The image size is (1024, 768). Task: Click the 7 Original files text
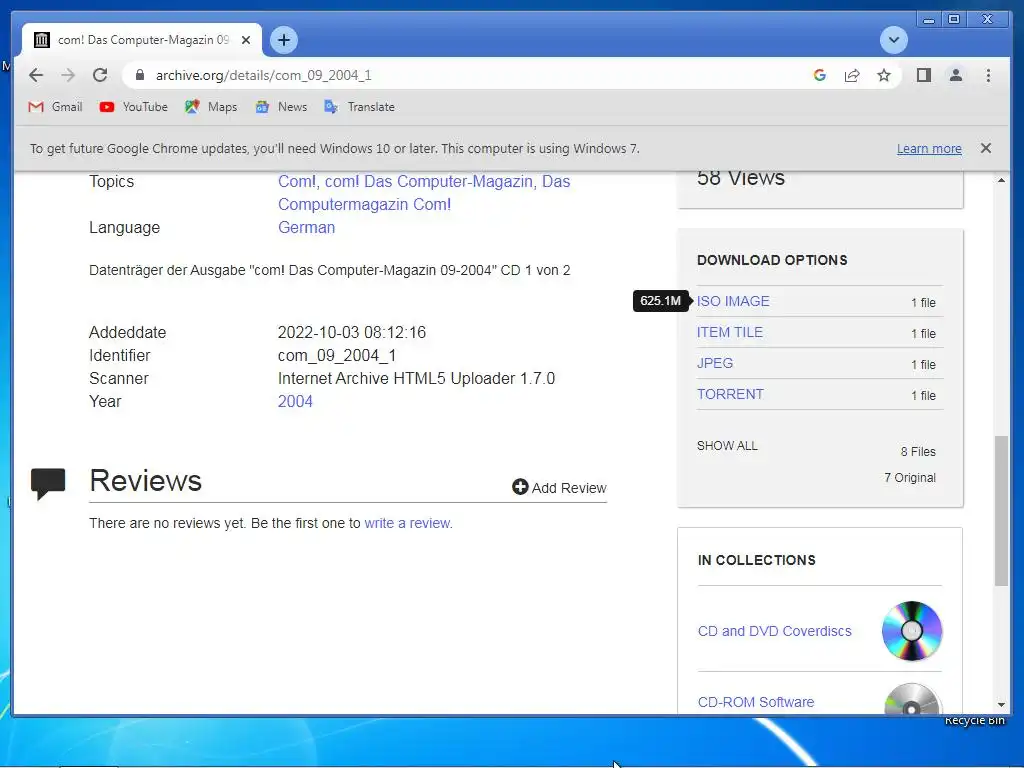tap(910, 477)
